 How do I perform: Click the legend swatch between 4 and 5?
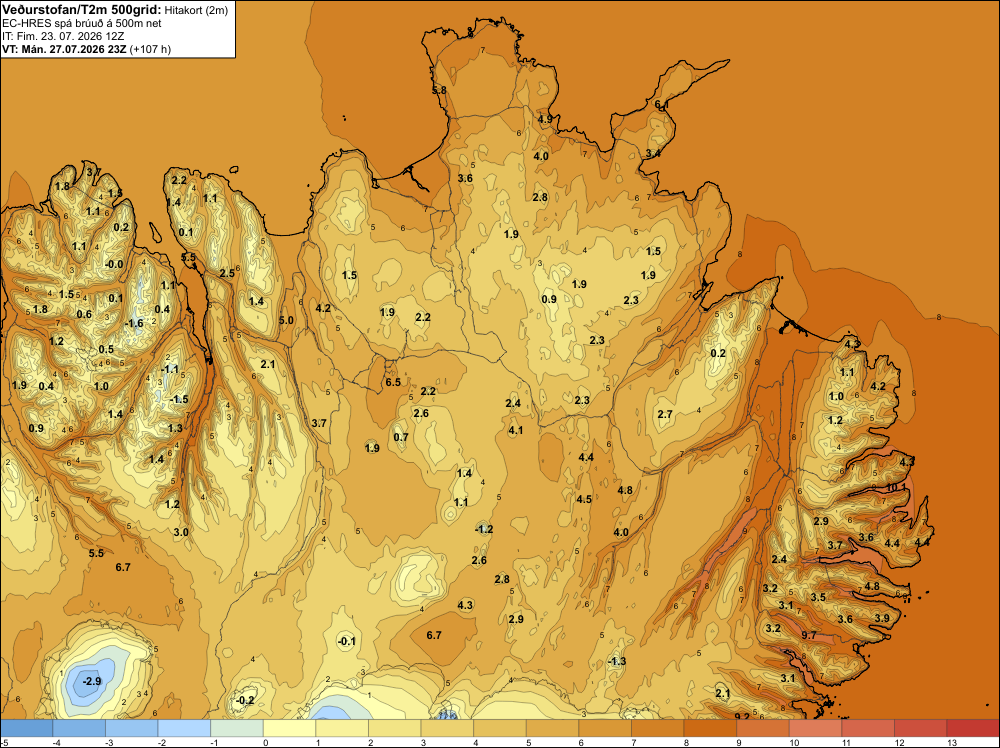pyautogui.click(x=500, y=728)
